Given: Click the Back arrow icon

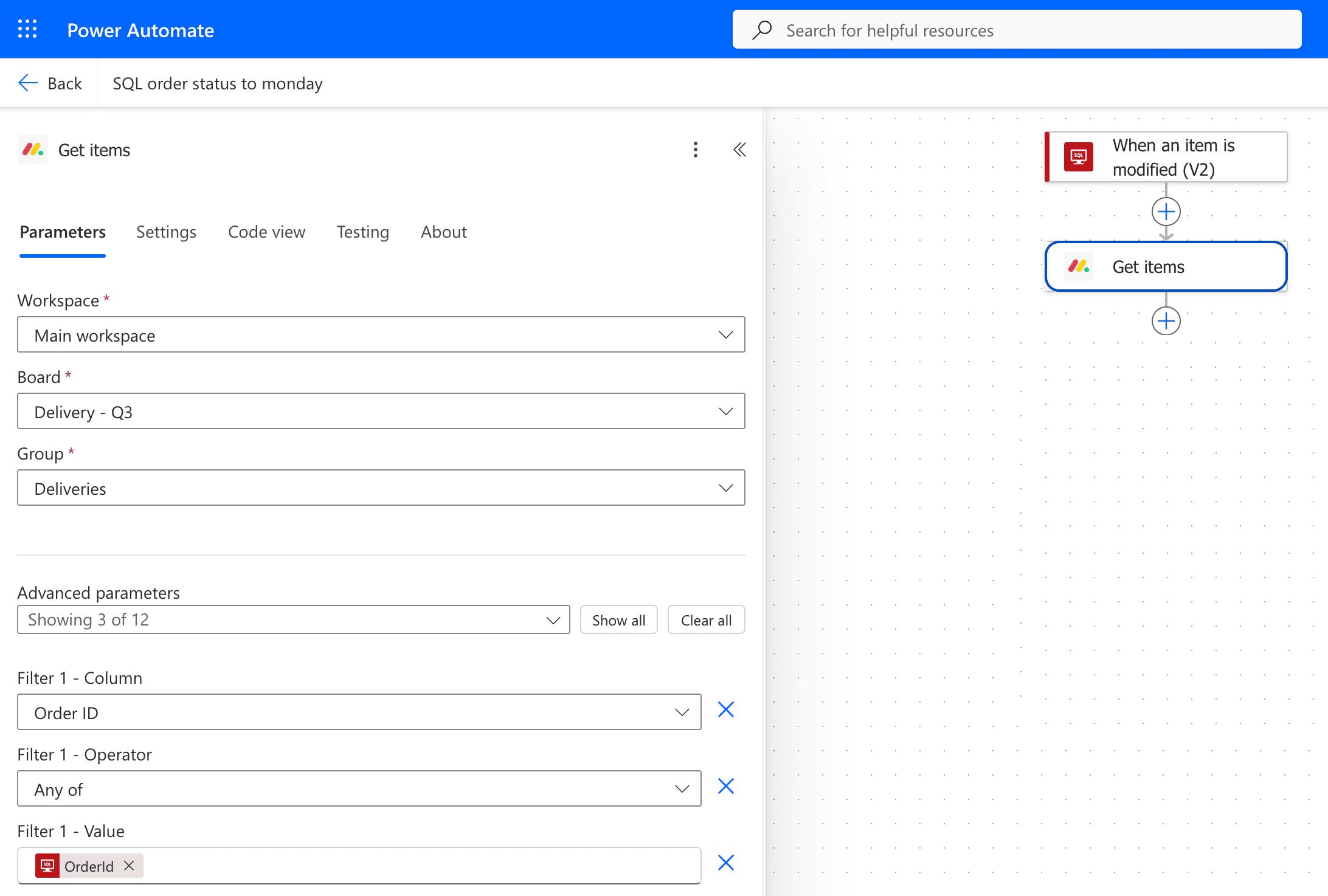Looking at the screenshot, I should point(28,83).
